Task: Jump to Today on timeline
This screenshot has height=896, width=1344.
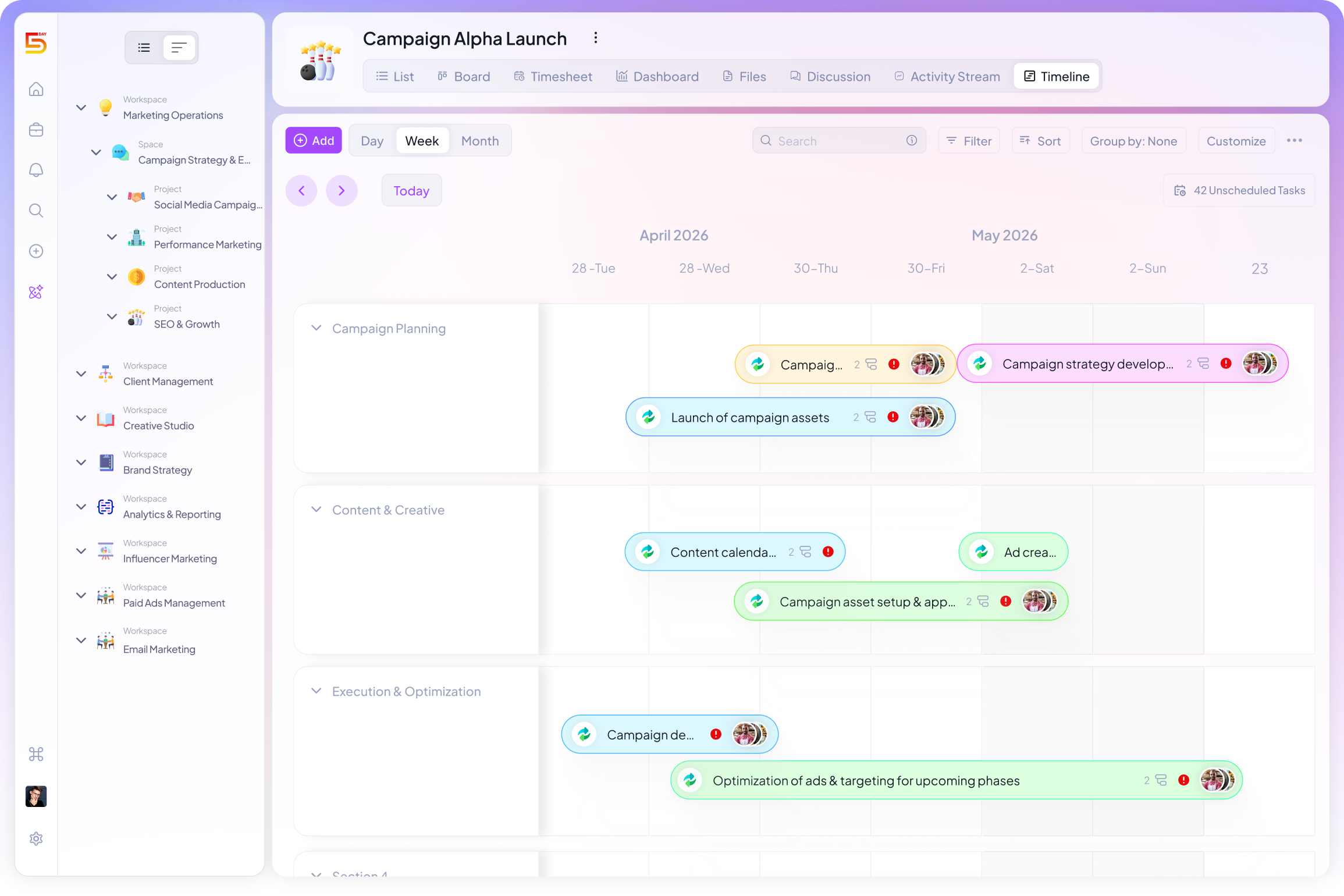Action: (x=411, y=190)
